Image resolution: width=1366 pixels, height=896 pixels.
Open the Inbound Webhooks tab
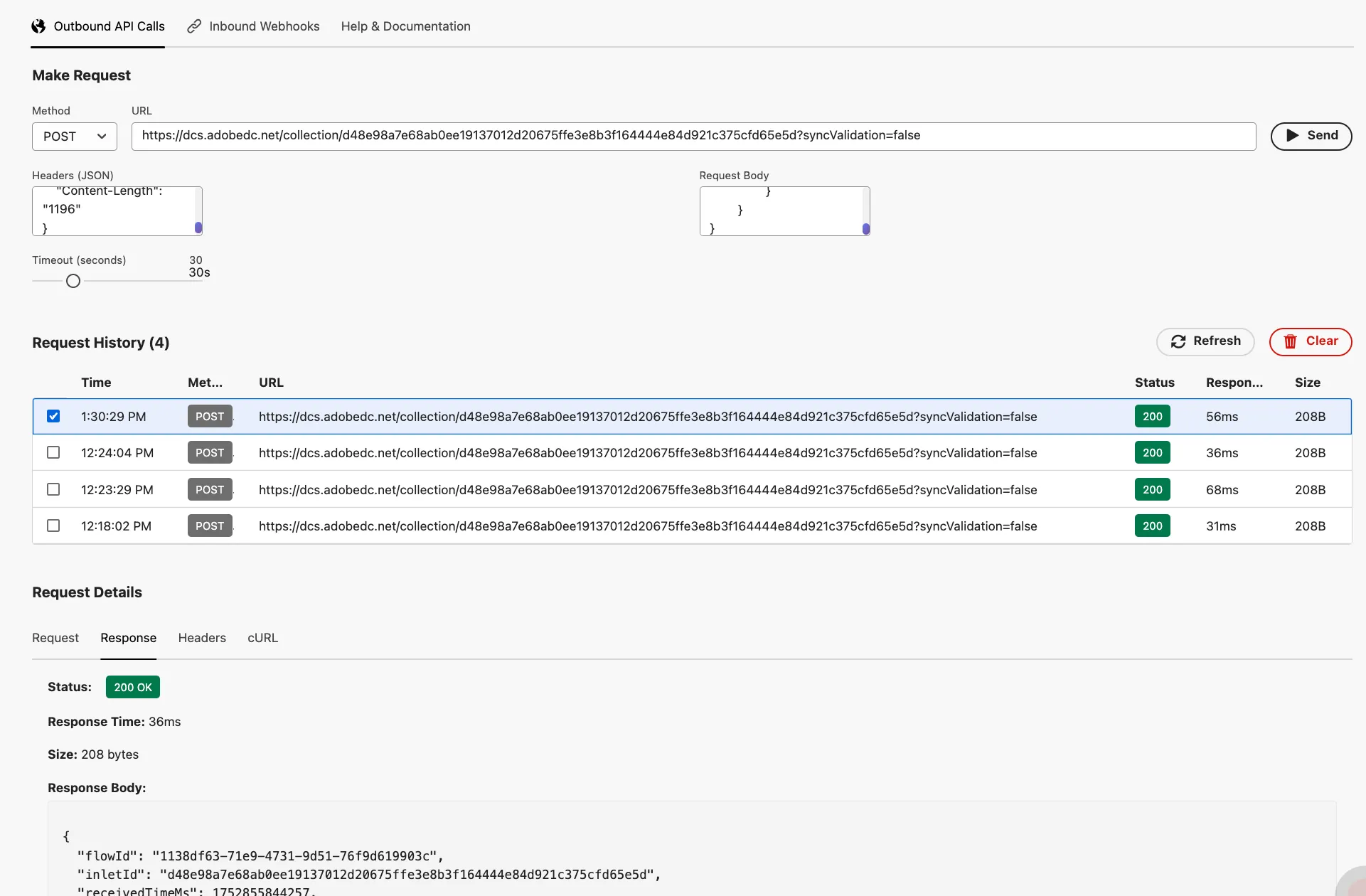253,26
